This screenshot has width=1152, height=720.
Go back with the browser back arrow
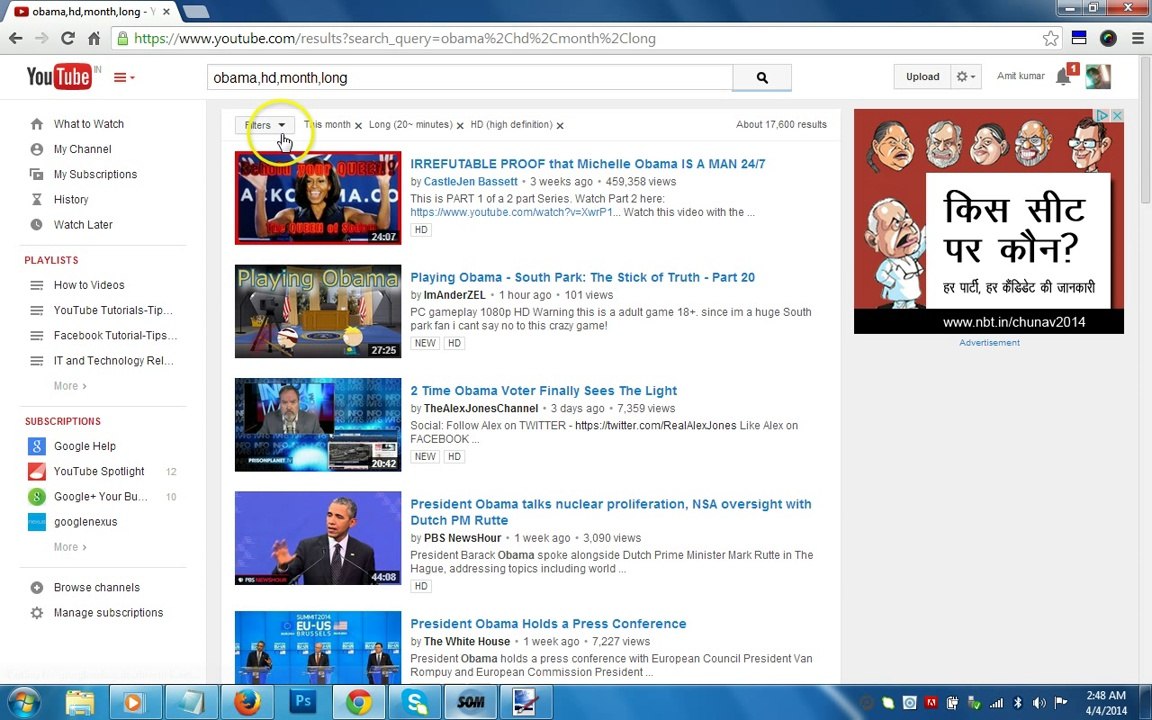pyautogui.click(x=15, y=38)
